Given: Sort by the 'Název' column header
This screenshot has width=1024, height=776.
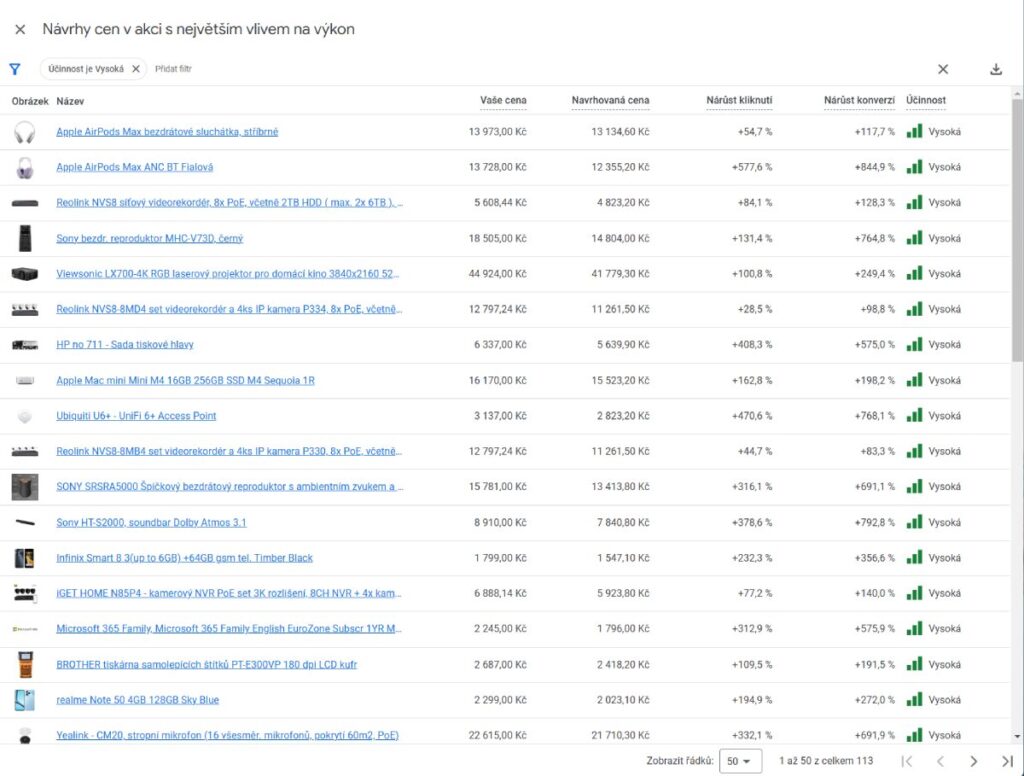Looking at the screenshot, I should [x=70, y=101].
